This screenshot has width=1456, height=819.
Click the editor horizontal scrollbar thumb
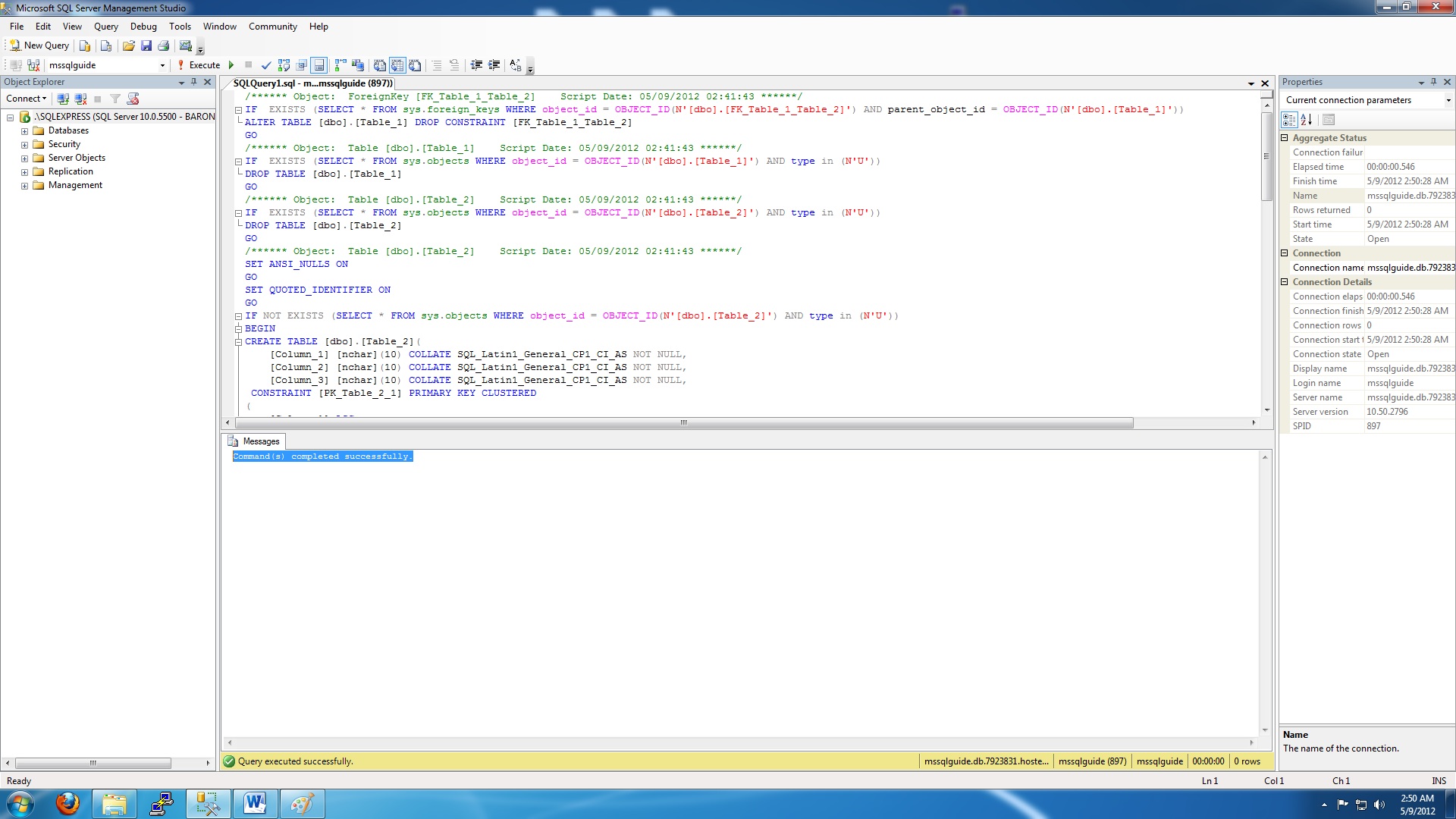click(684, 423)
